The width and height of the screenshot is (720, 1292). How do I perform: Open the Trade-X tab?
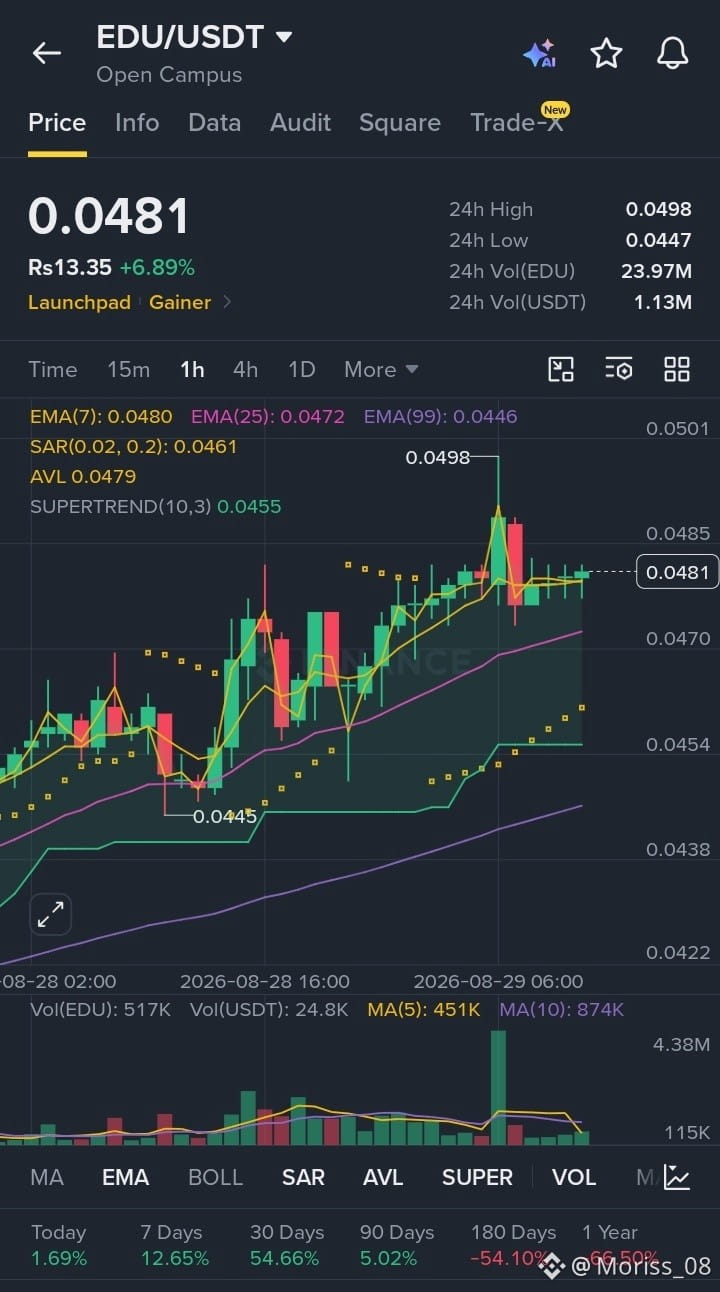517,122
